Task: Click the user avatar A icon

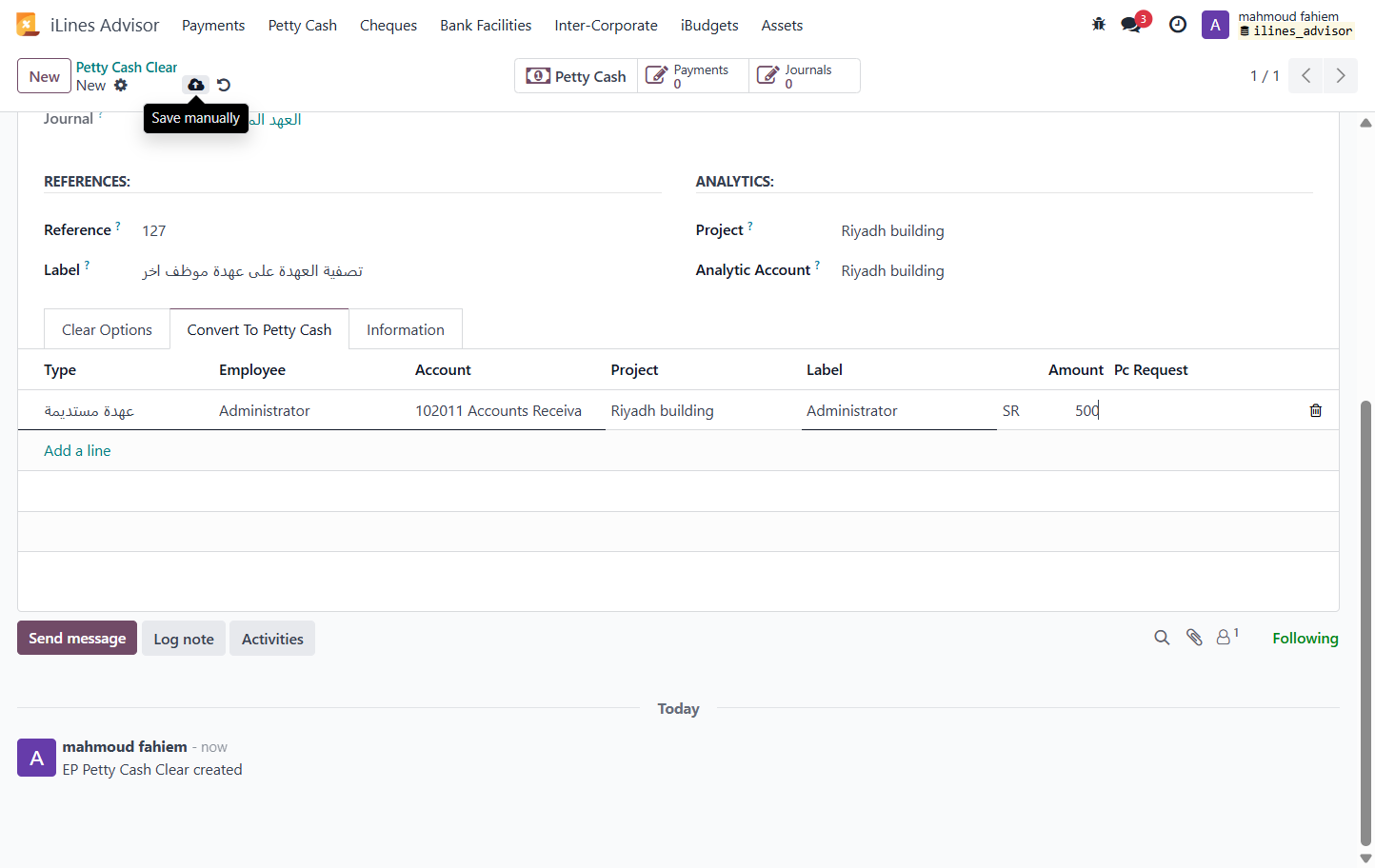Action: pos(1215,25)
